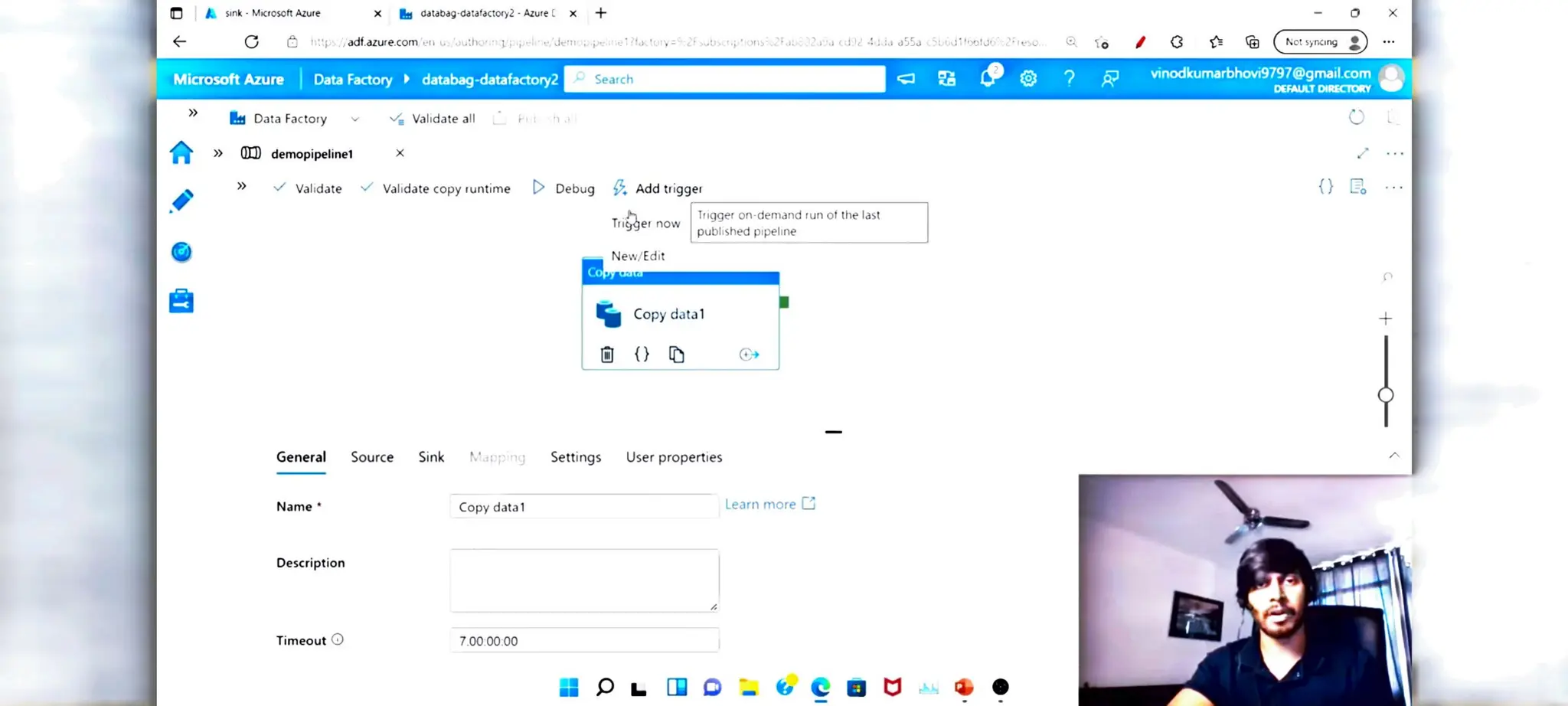This screenshot has width=1568, height=706.
Task: Refresh the Data Factory authoring view
Action: point(1356,117)
